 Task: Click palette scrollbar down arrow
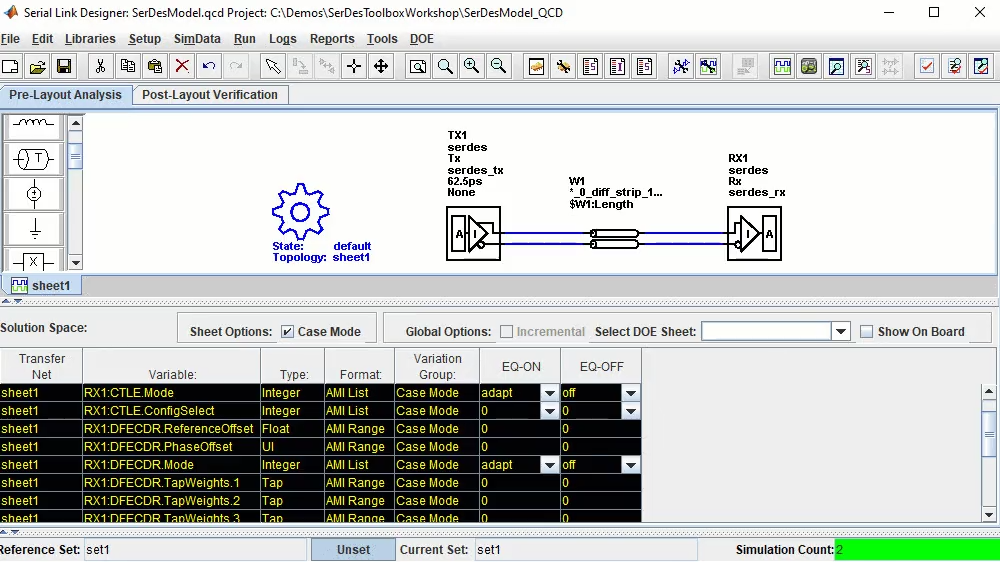[x=75, y=262]
